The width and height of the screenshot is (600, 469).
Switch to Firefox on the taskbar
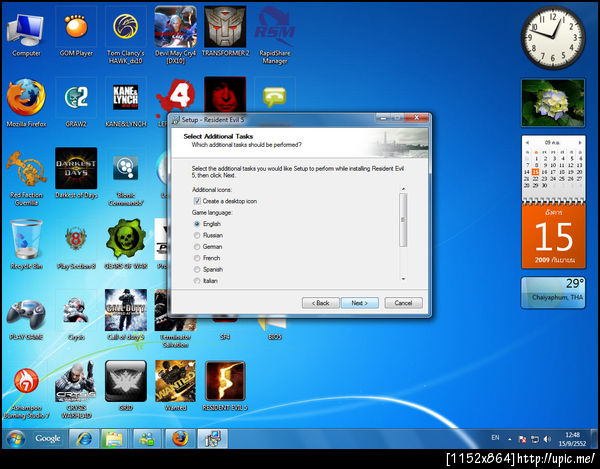[180, 438]
